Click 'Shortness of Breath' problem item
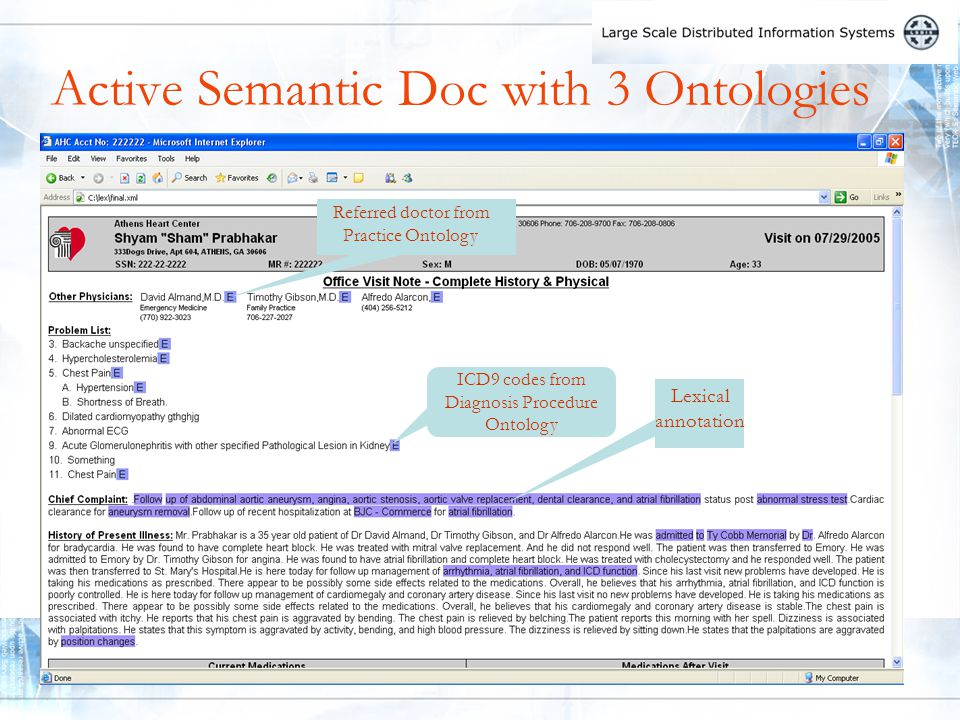Screen dimensions: 960x720 point(122,402)
